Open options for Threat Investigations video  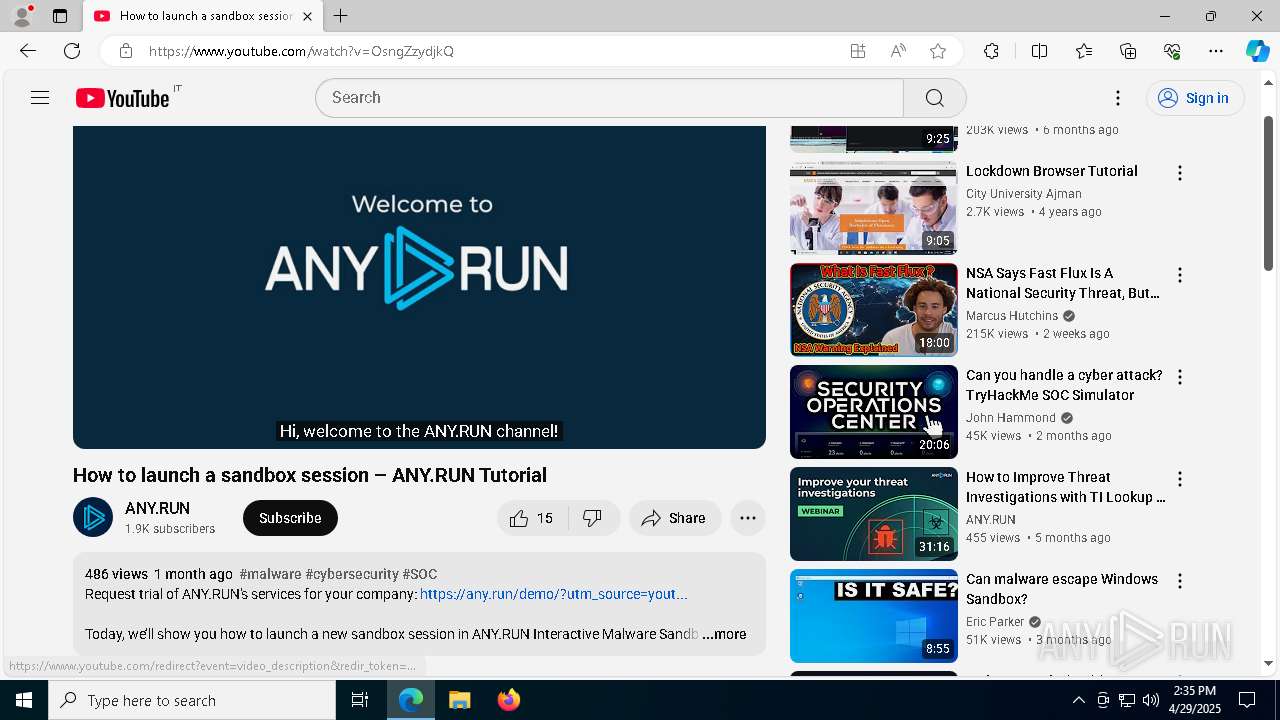click(x=1180, y=479)
